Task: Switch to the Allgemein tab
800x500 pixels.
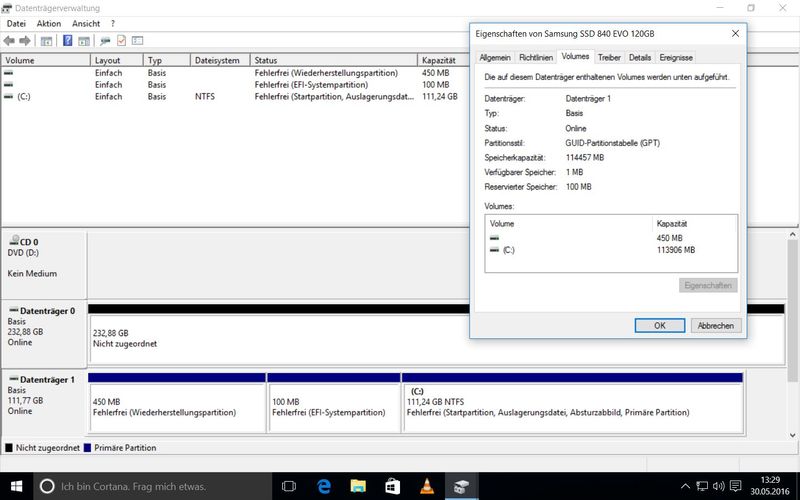Action: point(494,58)
